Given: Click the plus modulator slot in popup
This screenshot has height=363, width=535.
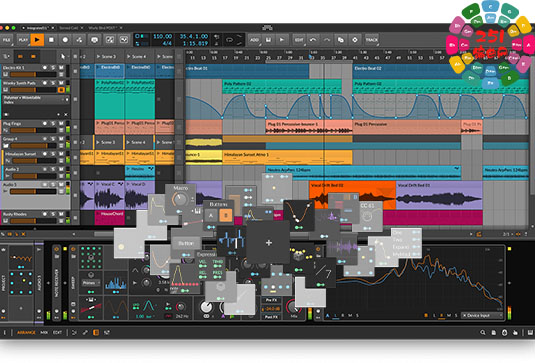Looking at the screenshot, I should click(x=269, y=243).
